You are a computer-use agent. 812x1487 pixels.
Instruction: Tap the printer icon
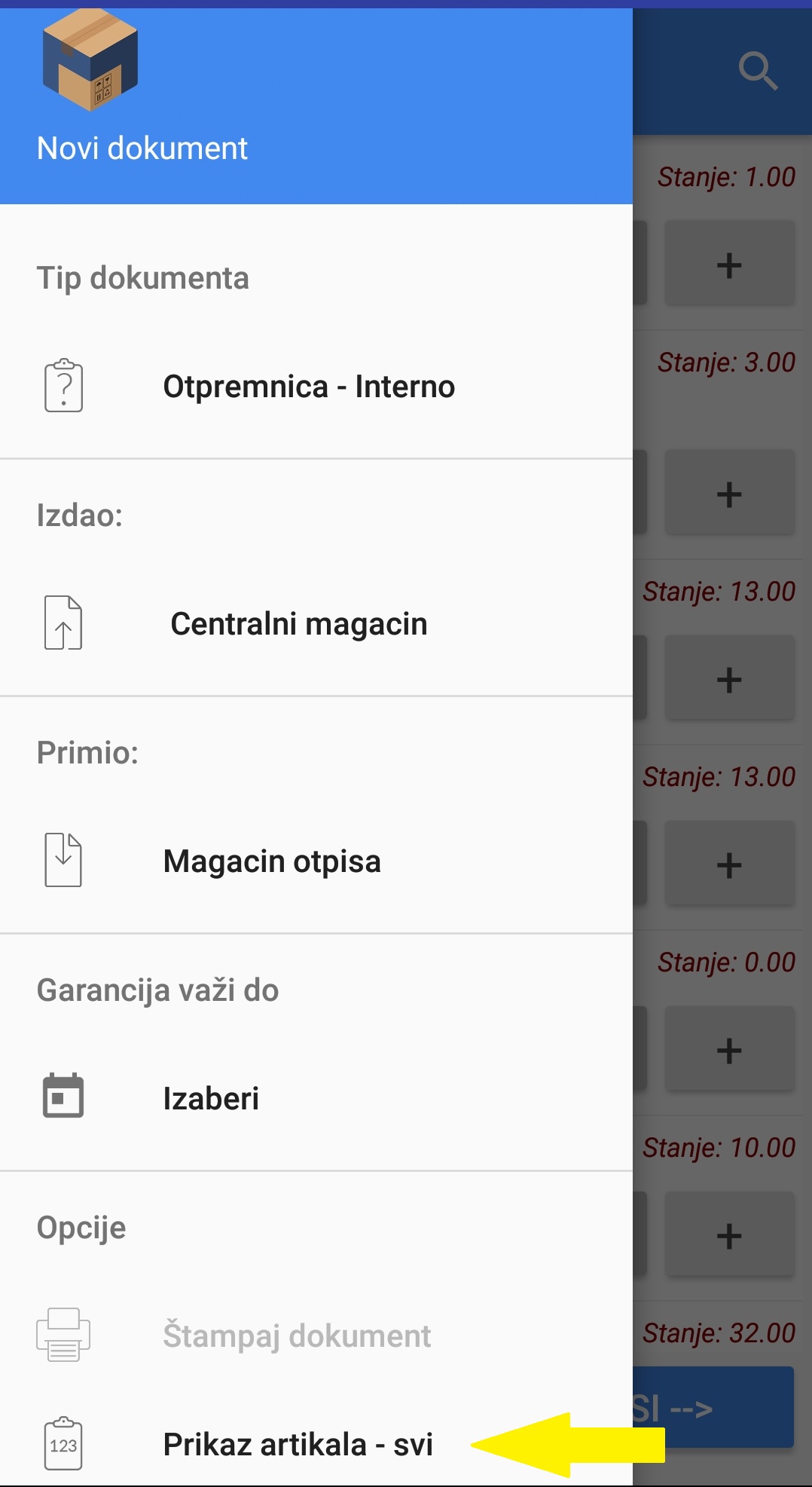pos(63,1334)
